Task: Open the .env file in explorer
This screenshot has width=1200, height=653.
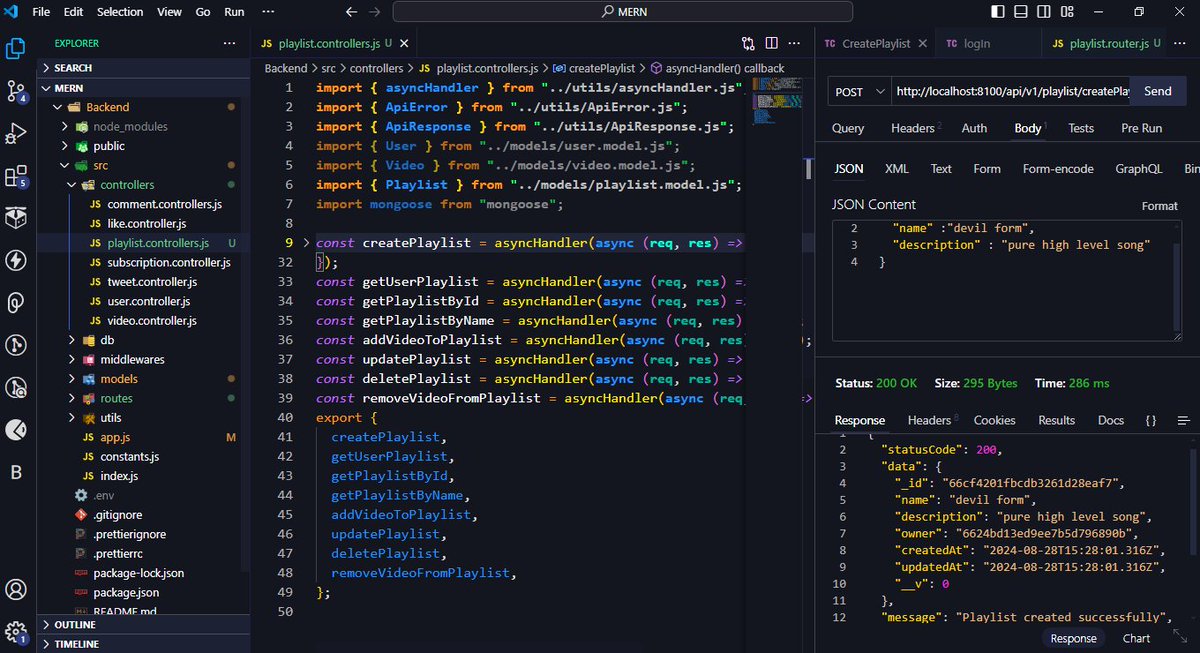Action: click(x=102, y=495)
